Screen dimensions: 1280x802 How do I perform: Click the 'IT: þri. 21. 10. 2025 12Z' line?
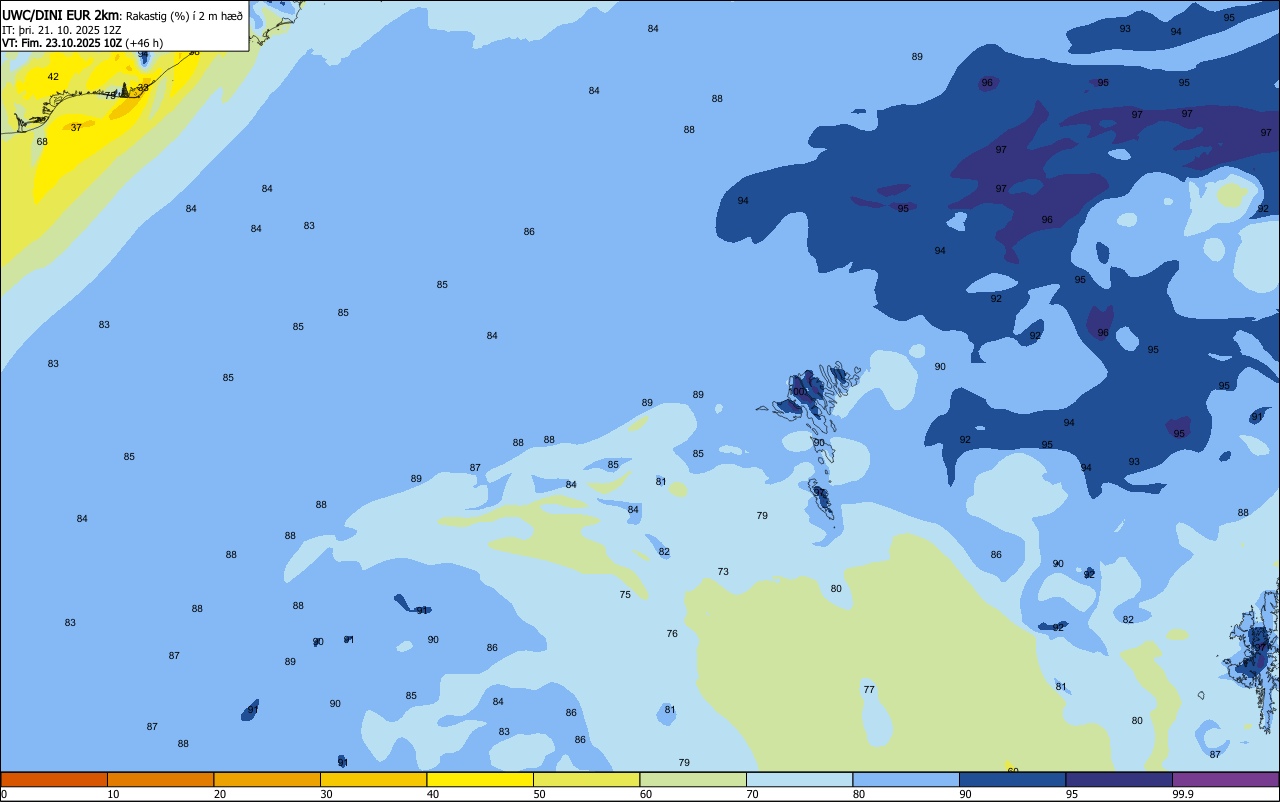[62, 30]
